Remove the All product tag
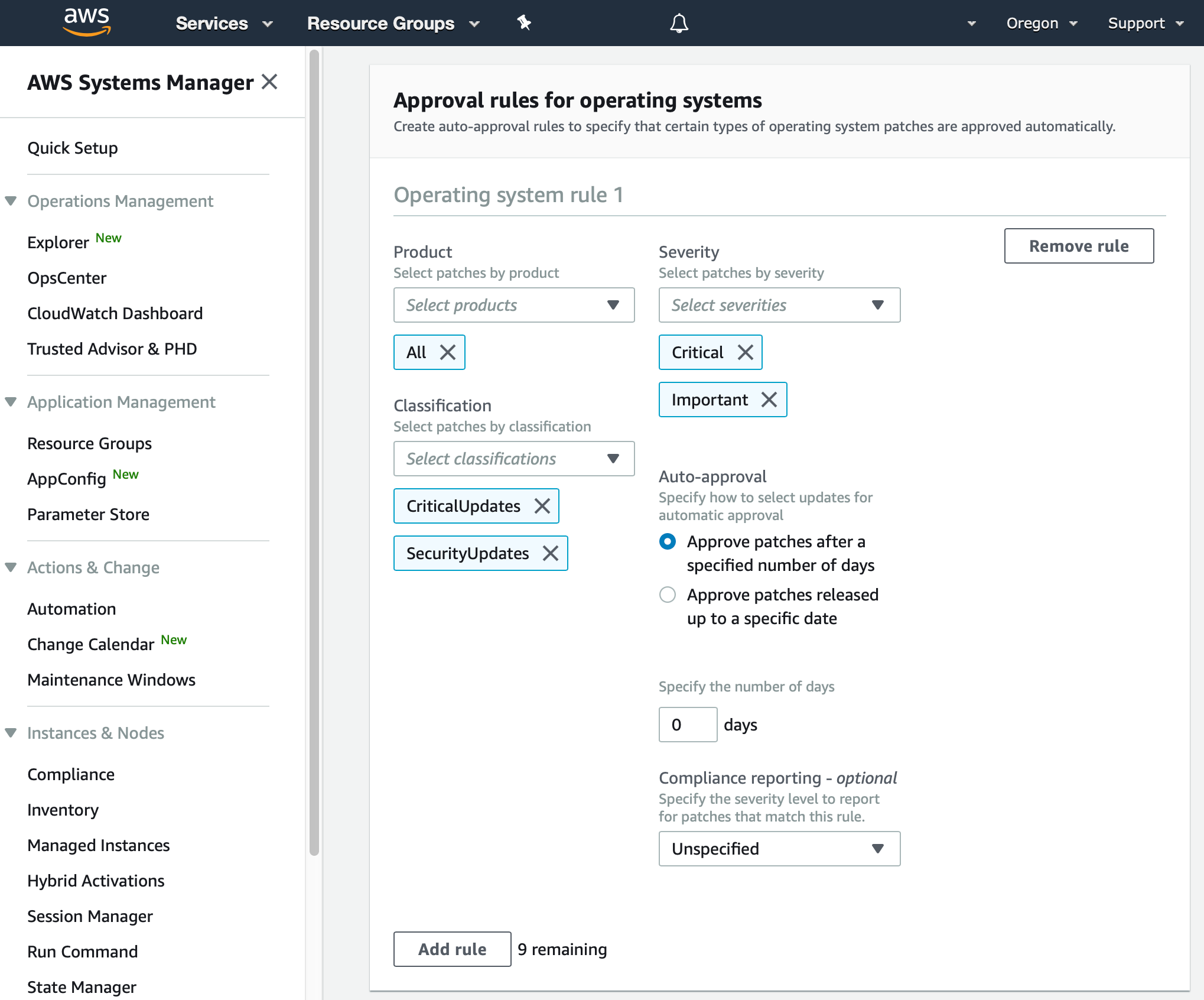The width and height of the screenshot is (1204, 1000). 447,352
